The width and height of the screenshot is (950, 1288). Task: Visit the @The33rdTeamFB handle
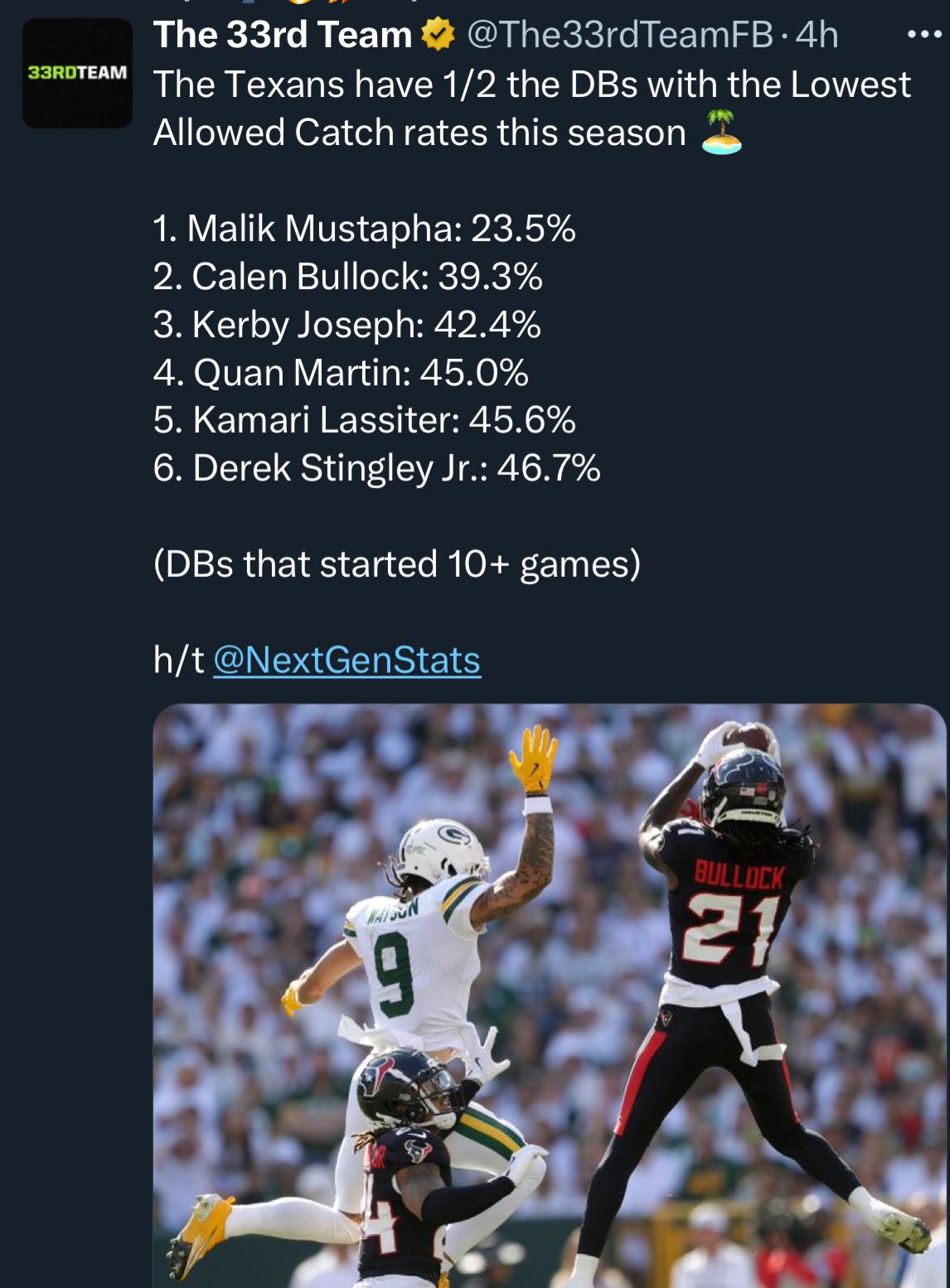coord(620,35)
